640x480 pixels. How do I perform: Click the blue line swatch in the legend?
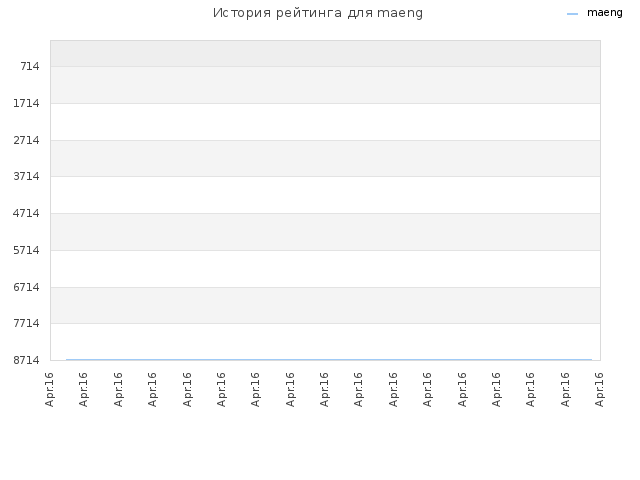click(x=572, y=14)
